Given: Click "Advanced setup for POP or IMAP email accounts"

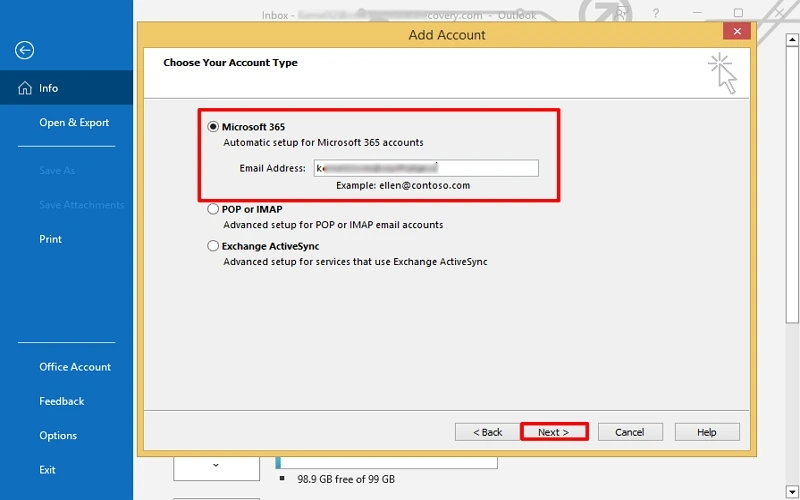Looking at the screenshot, I should pos(333,224).
